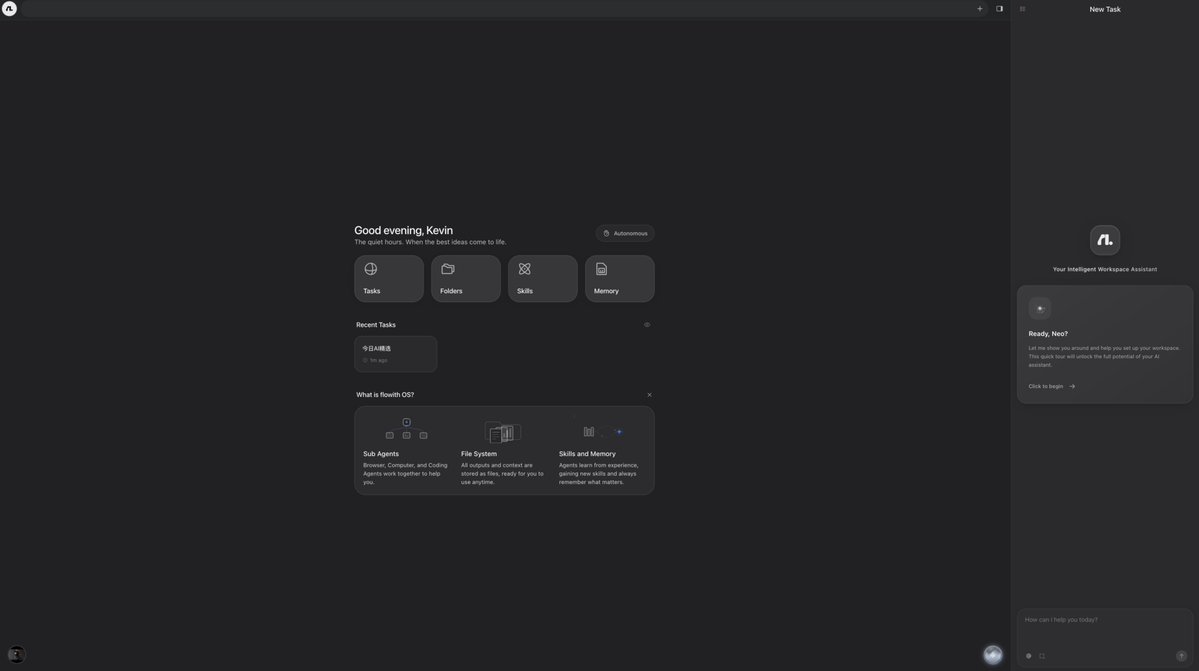Dismiss the What is flowith OS section
Image resolution: width=1199 pixels, height=671 pixels.
(649, 395)
